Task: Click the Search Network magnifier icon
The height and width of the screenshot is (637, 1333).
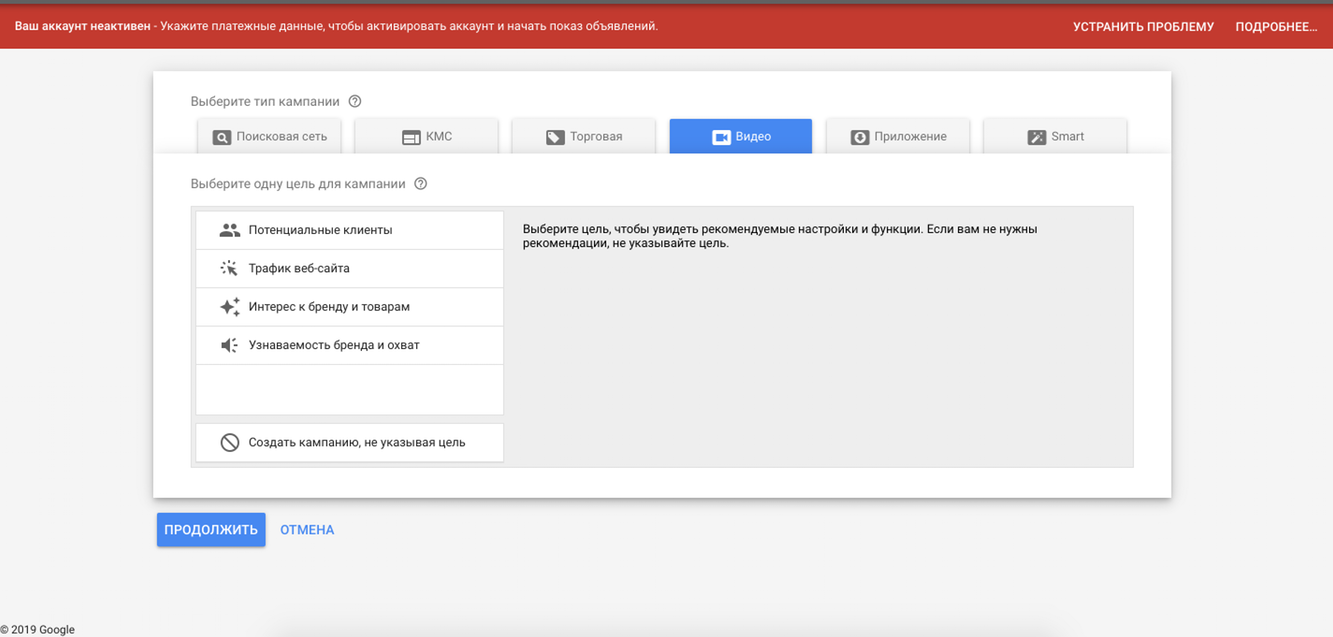Action: coord(222,137)
